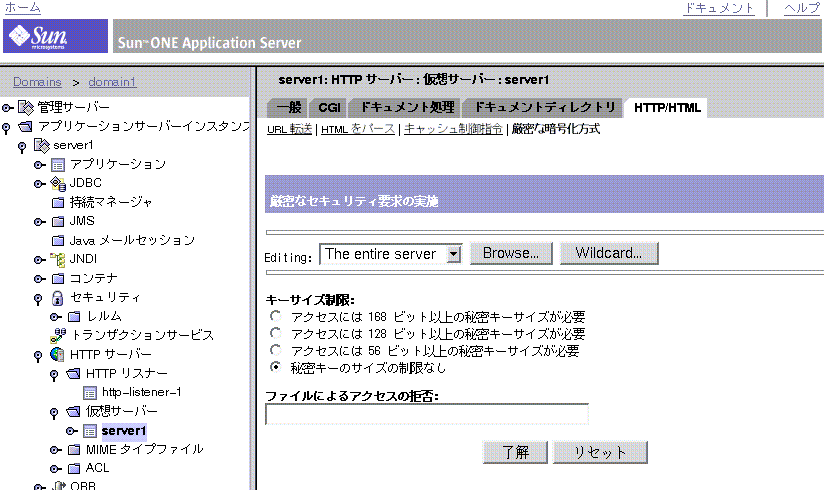The image size is (824, 490).
Task: Click the HTTP サーバー globe icon
Action: (57, 354)
